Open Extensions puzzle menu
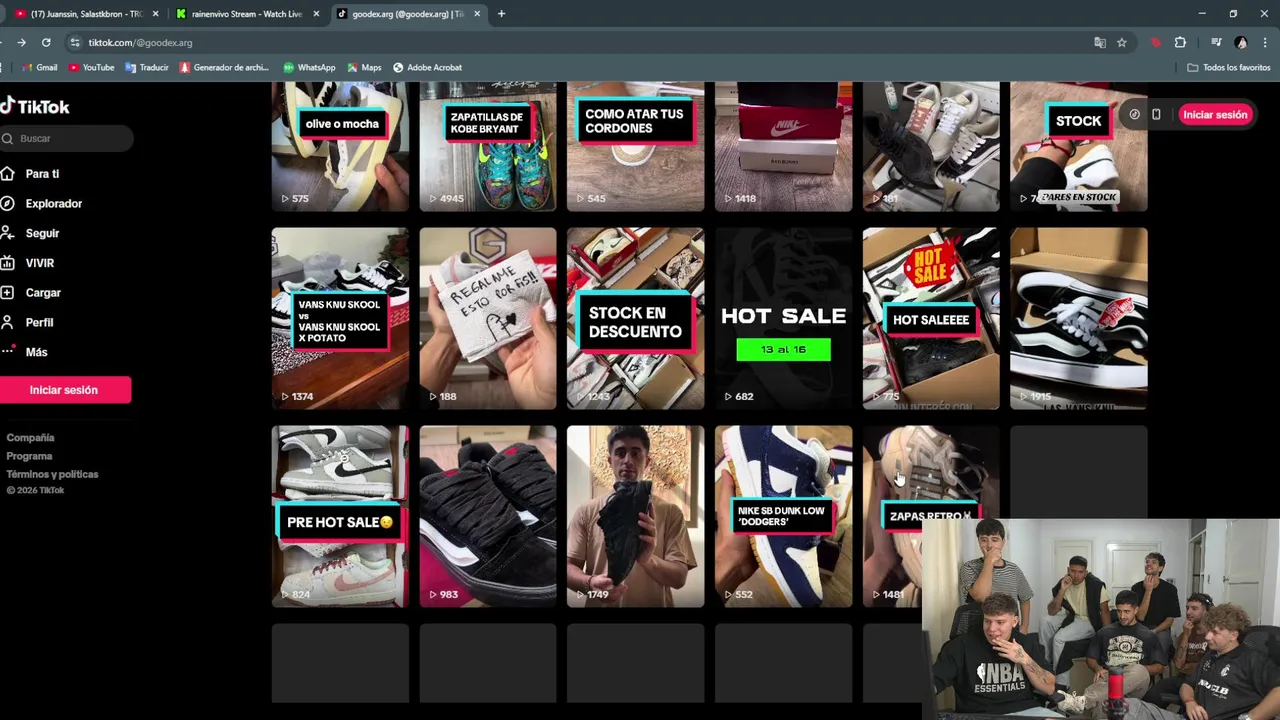The height and width of the screenshot is (720, 1280). [x=1180, y=43]
